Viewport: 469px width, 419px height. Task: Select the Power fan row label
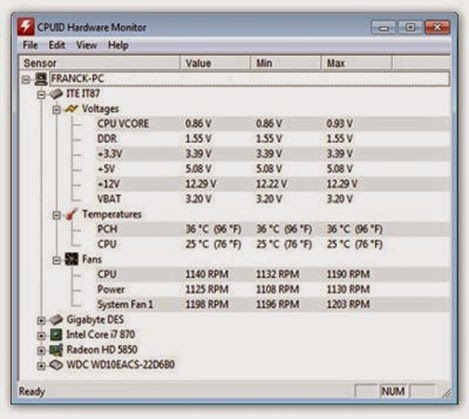coord(111,289)
